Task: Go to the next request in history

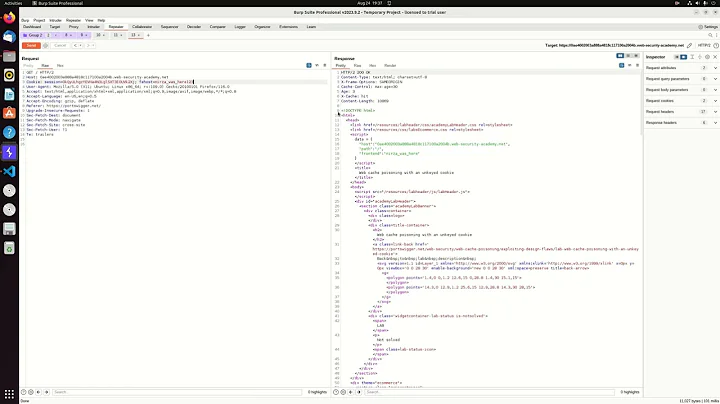Action: point(88,45)
